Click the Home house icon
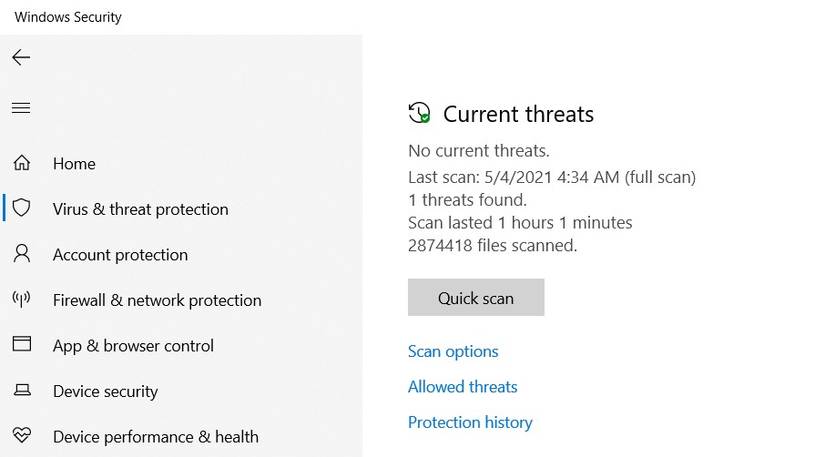 tap(21, 163)
